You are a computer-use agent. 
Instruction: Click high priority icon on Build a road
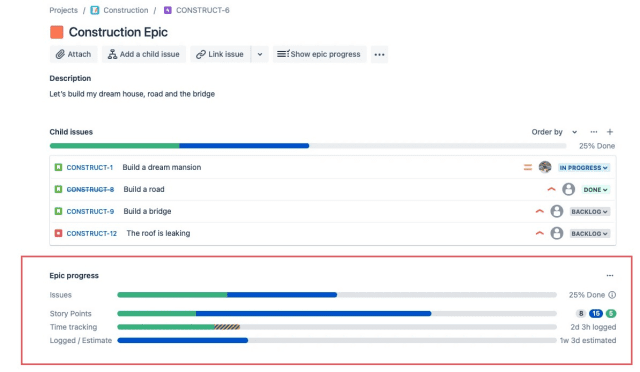[551, 189]
